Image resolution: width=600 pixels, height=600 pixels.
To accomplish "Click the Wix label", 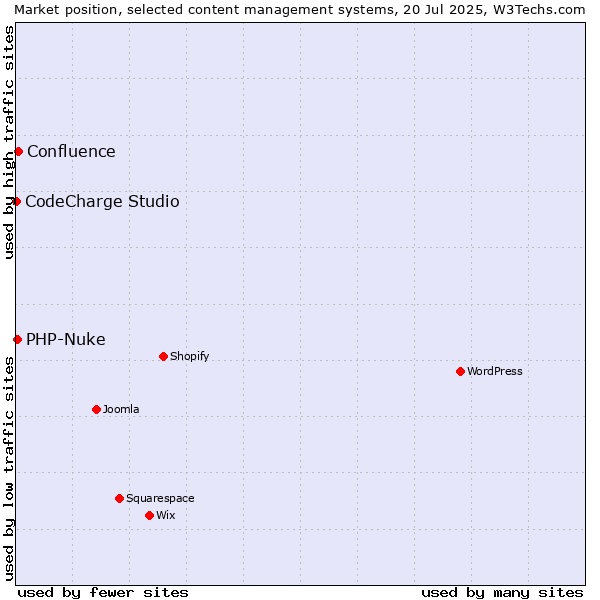I will (166, 515).
